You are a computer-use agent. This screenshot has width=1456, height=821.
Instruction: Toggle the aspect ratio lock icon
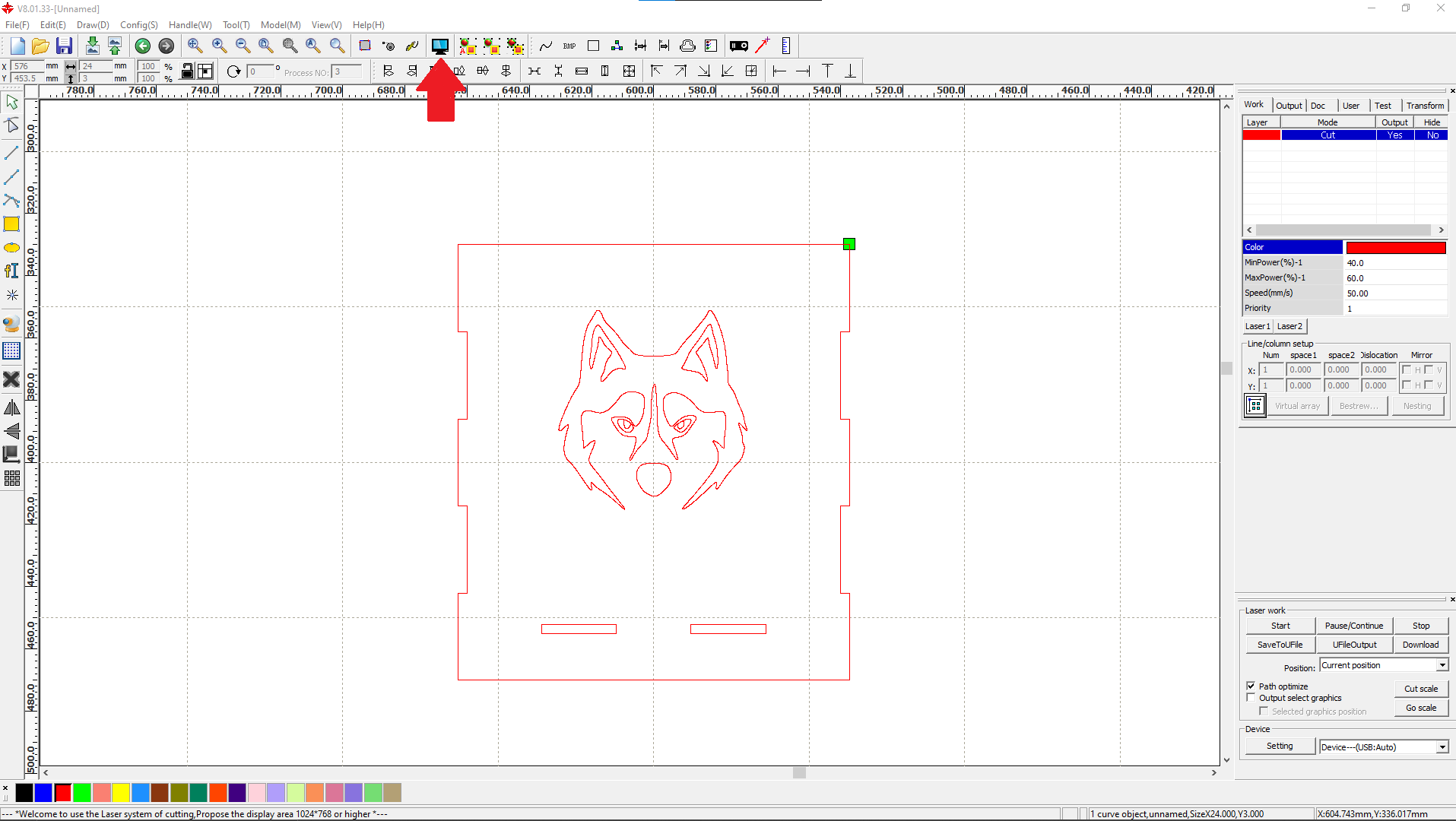[187, 71]
